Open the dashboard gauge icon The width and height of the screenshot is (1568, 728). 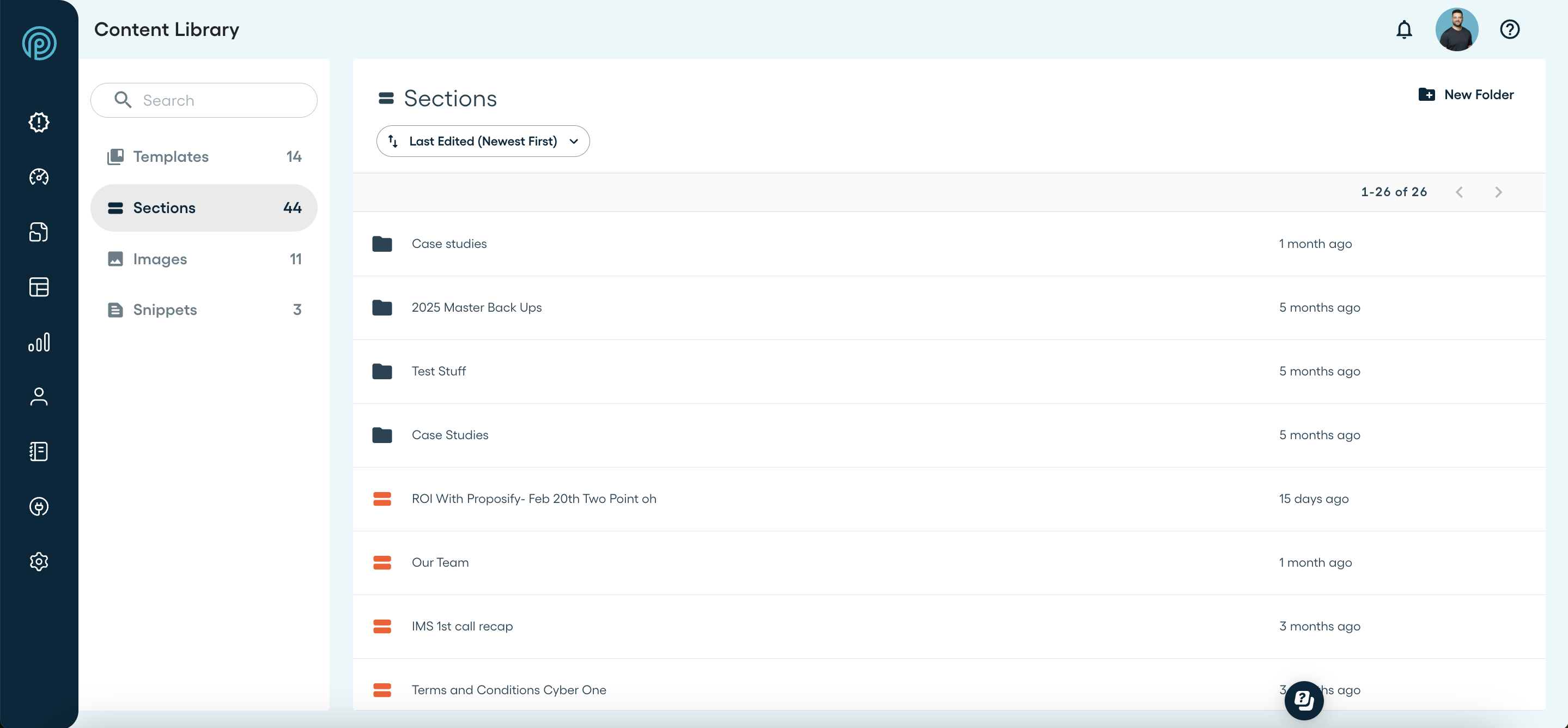pyautogui.click(x=39, y=177)
